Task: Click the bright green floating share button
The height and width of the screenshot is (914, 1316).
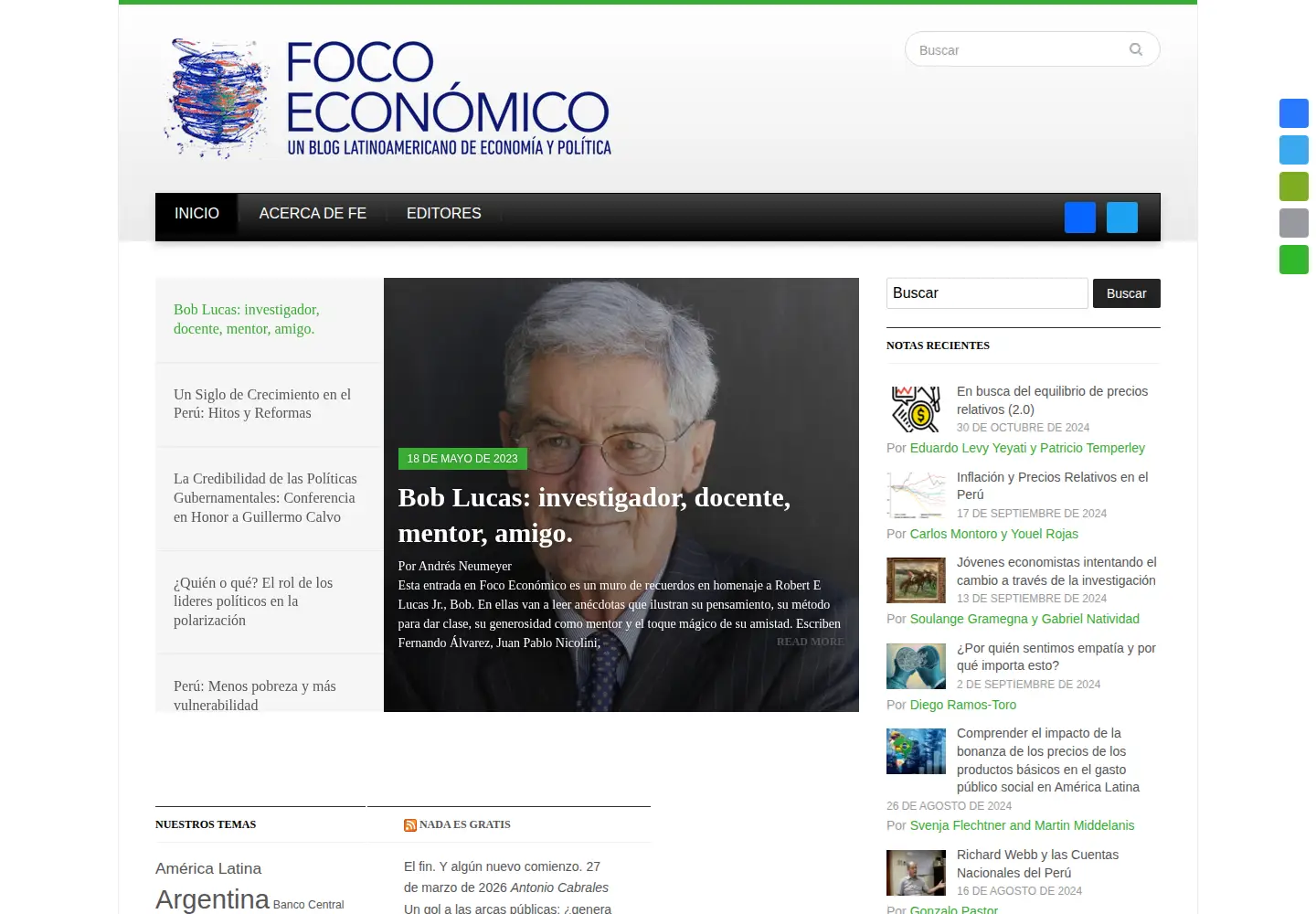Action: (1294, 260)
